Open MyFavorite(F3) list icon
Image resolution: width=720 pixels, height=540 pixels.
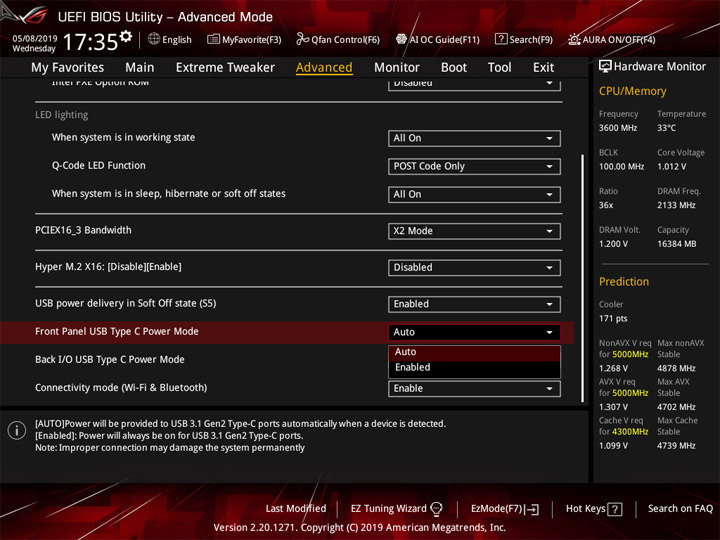tap(213, 39)
